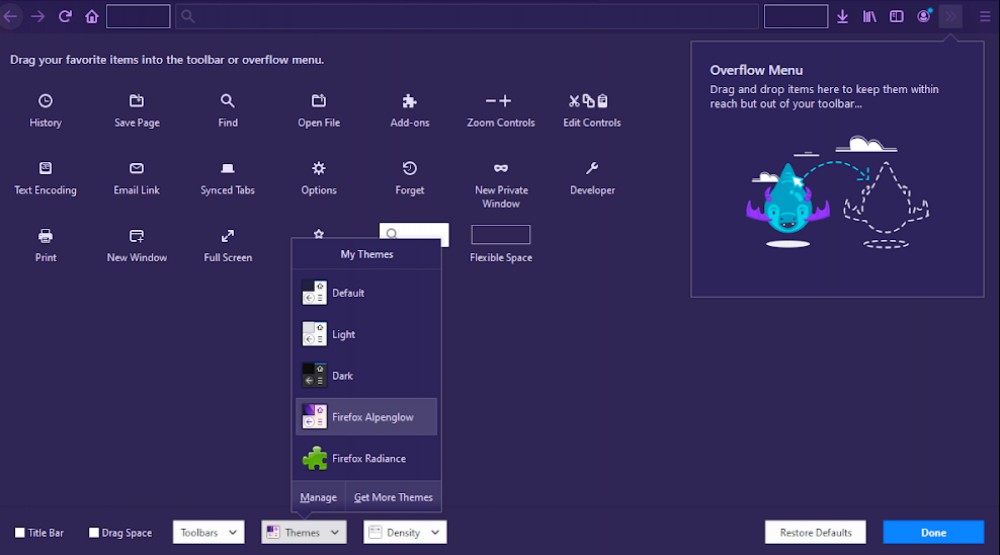The height and width of the screenshot is (555, 1000).
Task: Click the New Private Window mask icon
Action: 501,168
